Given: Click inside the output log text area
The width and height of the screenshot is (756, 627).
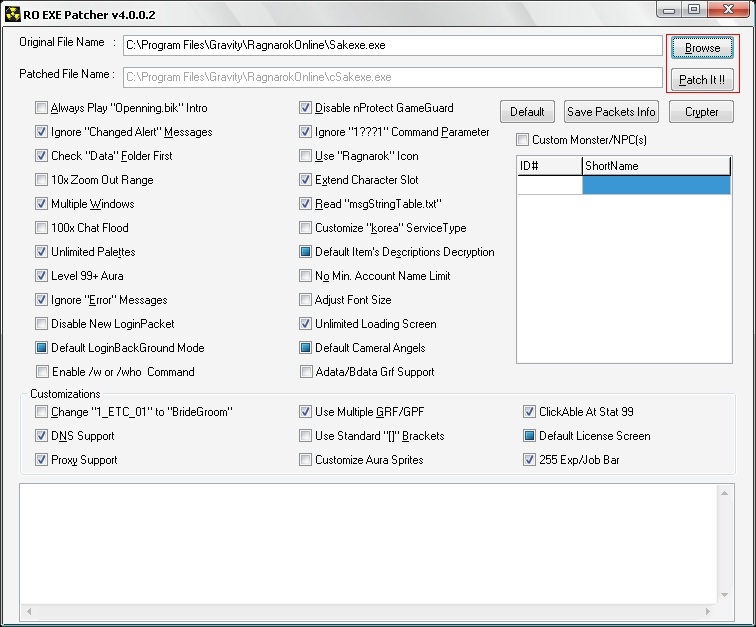Looking at the screenshot, I should click(369, 544).
